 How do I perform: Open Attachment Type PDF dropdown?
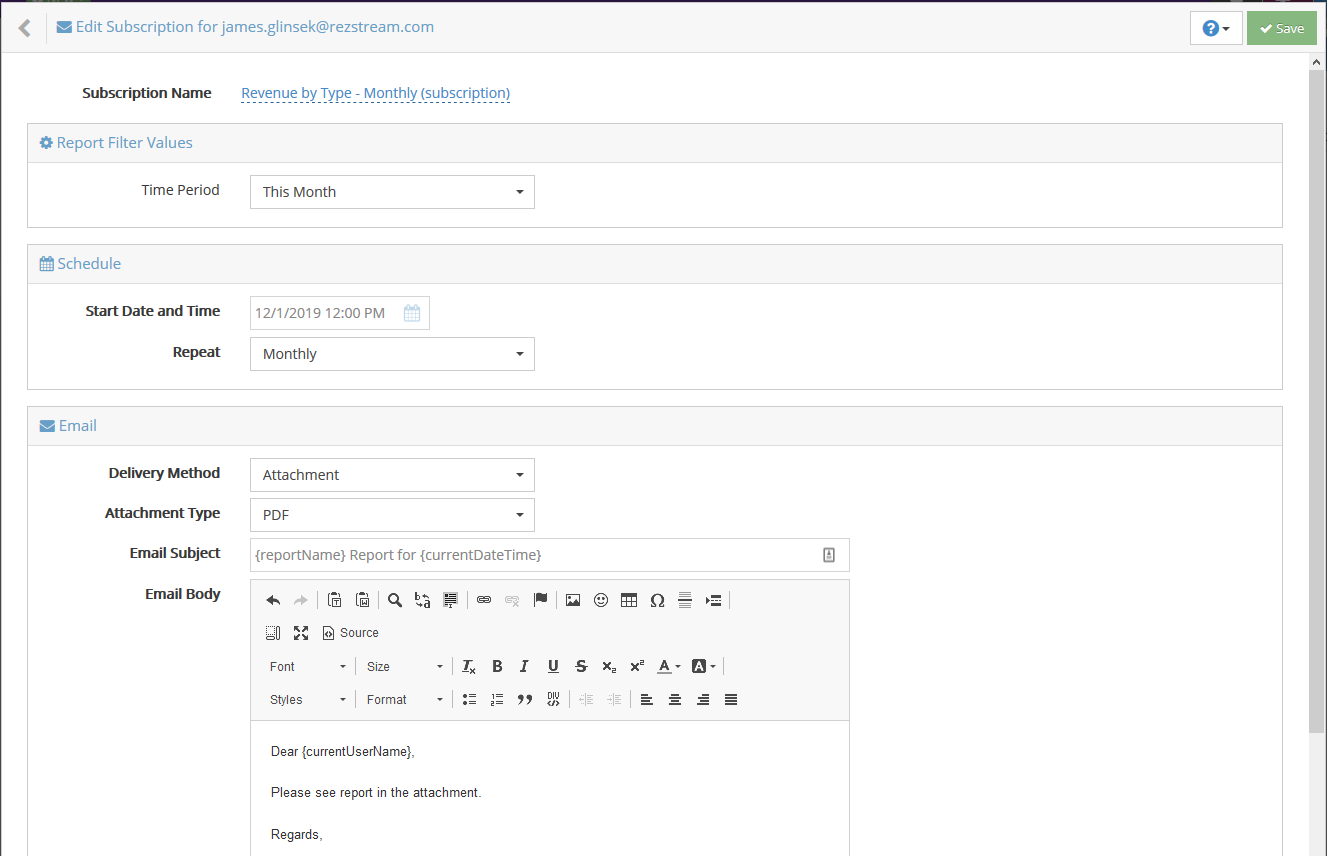tap(392, 515)
